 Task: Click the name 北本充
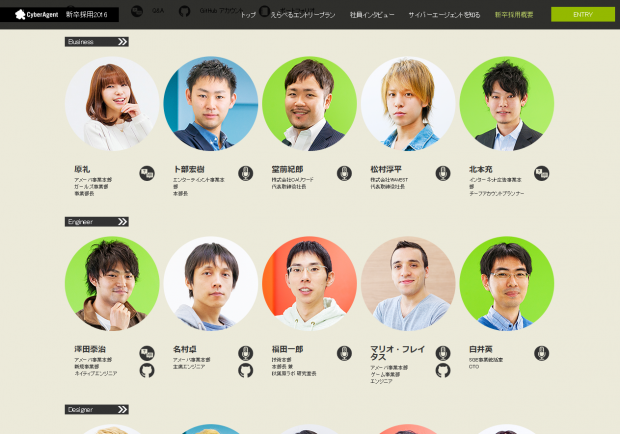(x=481, y=169)
